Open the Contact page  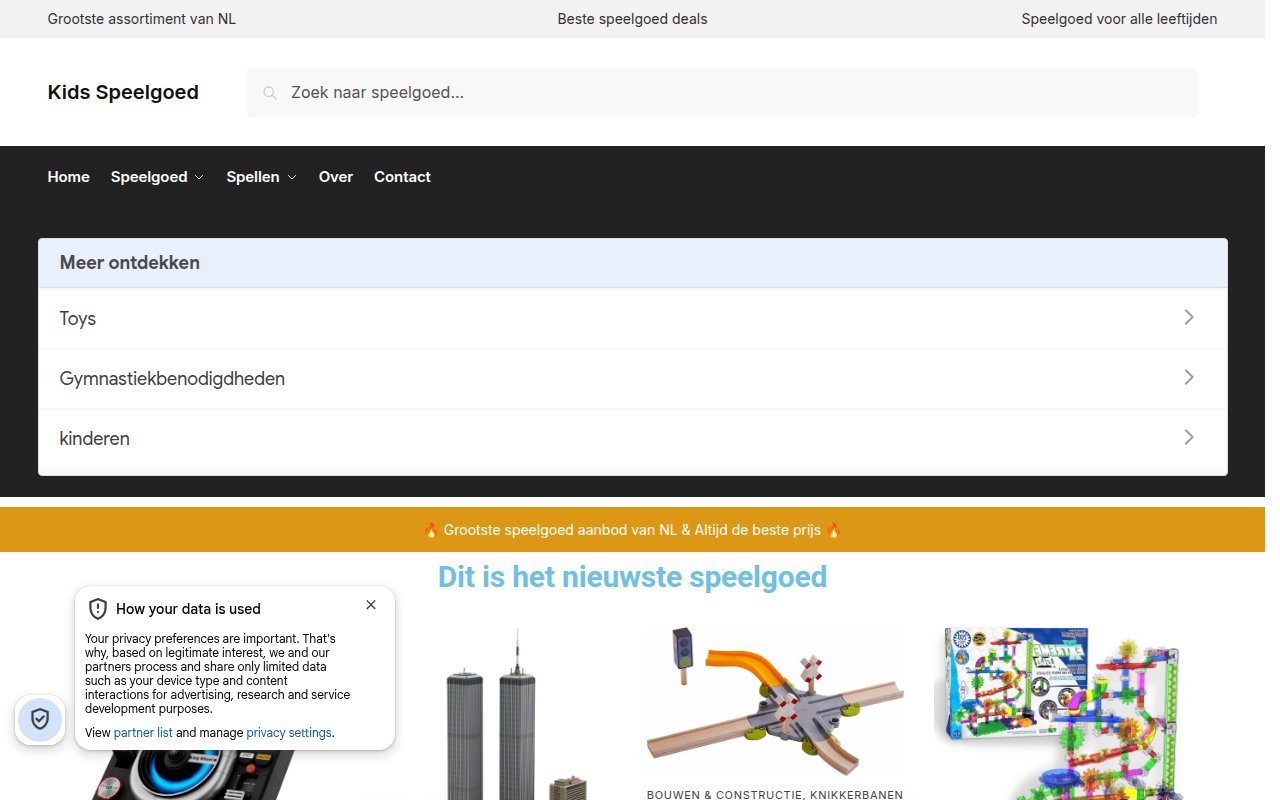(x=402, y=177)
